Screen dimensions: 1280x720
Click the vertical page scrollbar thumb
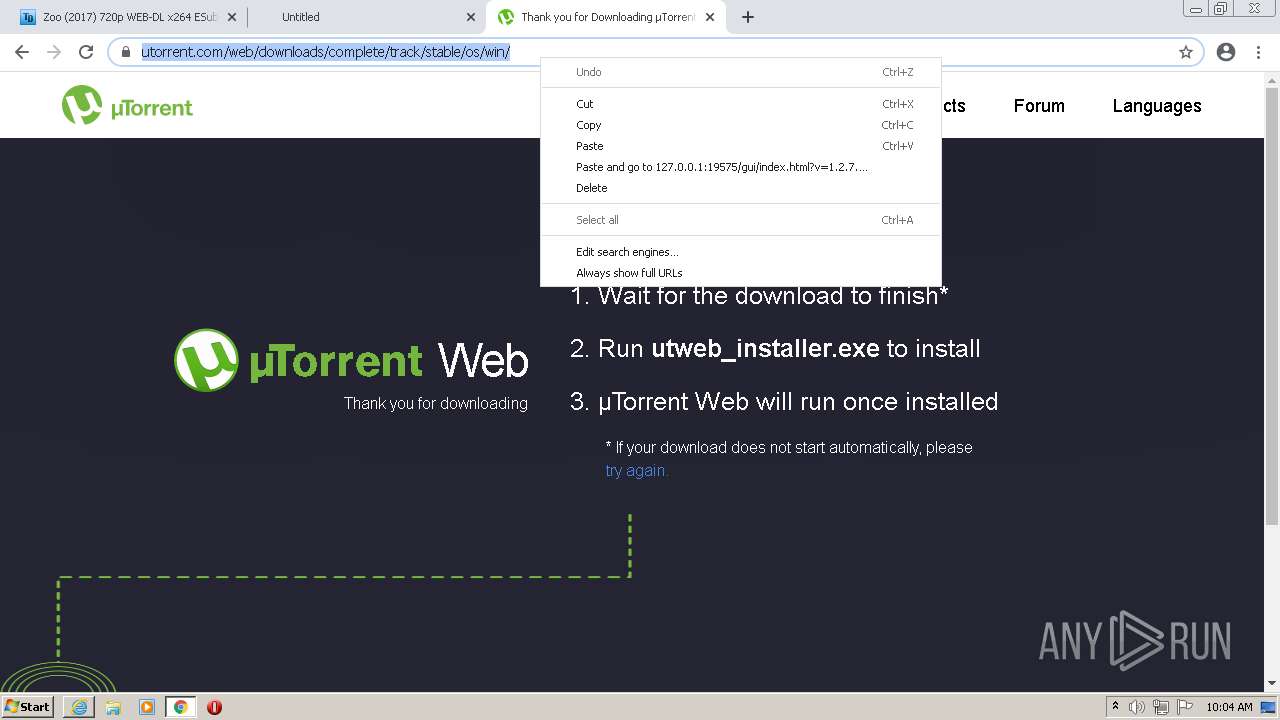tap(1272, 305)
